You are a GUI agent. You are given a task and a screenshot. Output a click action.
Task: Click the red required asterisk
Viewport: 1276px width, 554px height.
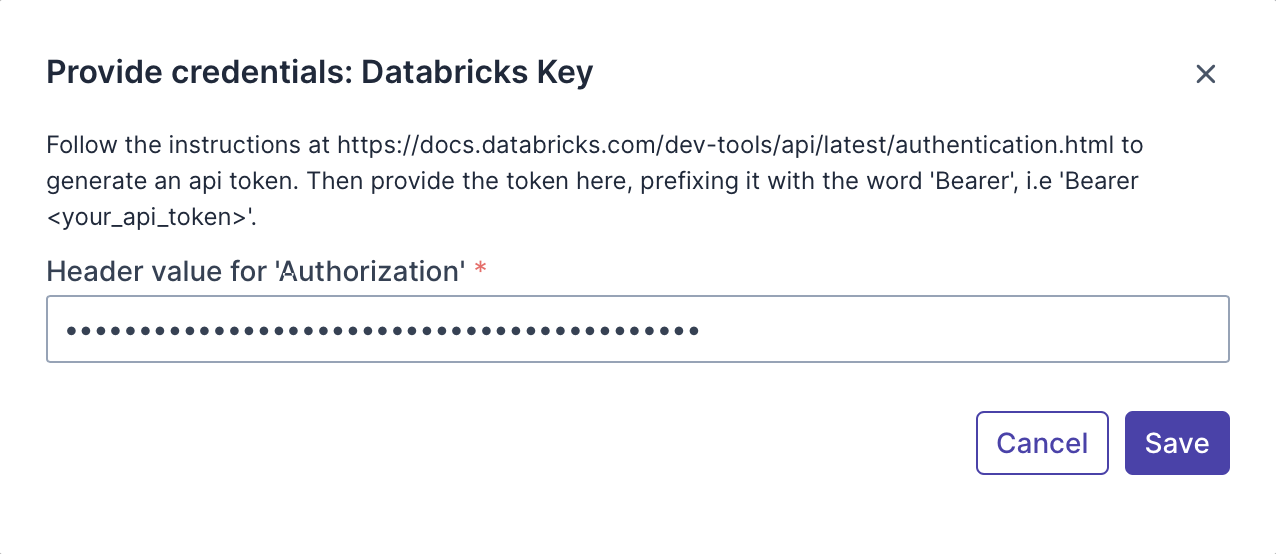pos(481,269)
